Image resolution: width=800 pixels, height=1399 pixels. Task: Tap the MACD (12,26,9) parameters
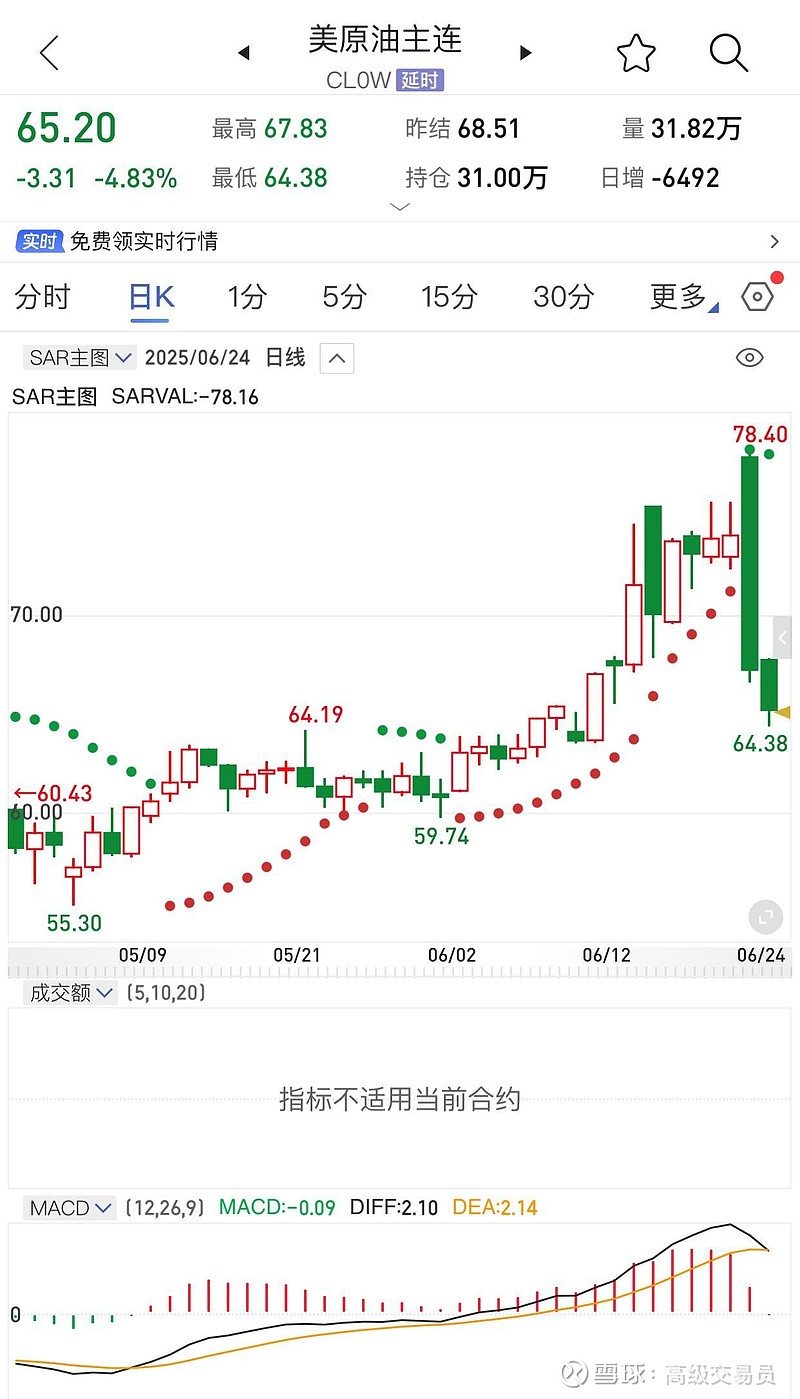(x=165, y=1208)
